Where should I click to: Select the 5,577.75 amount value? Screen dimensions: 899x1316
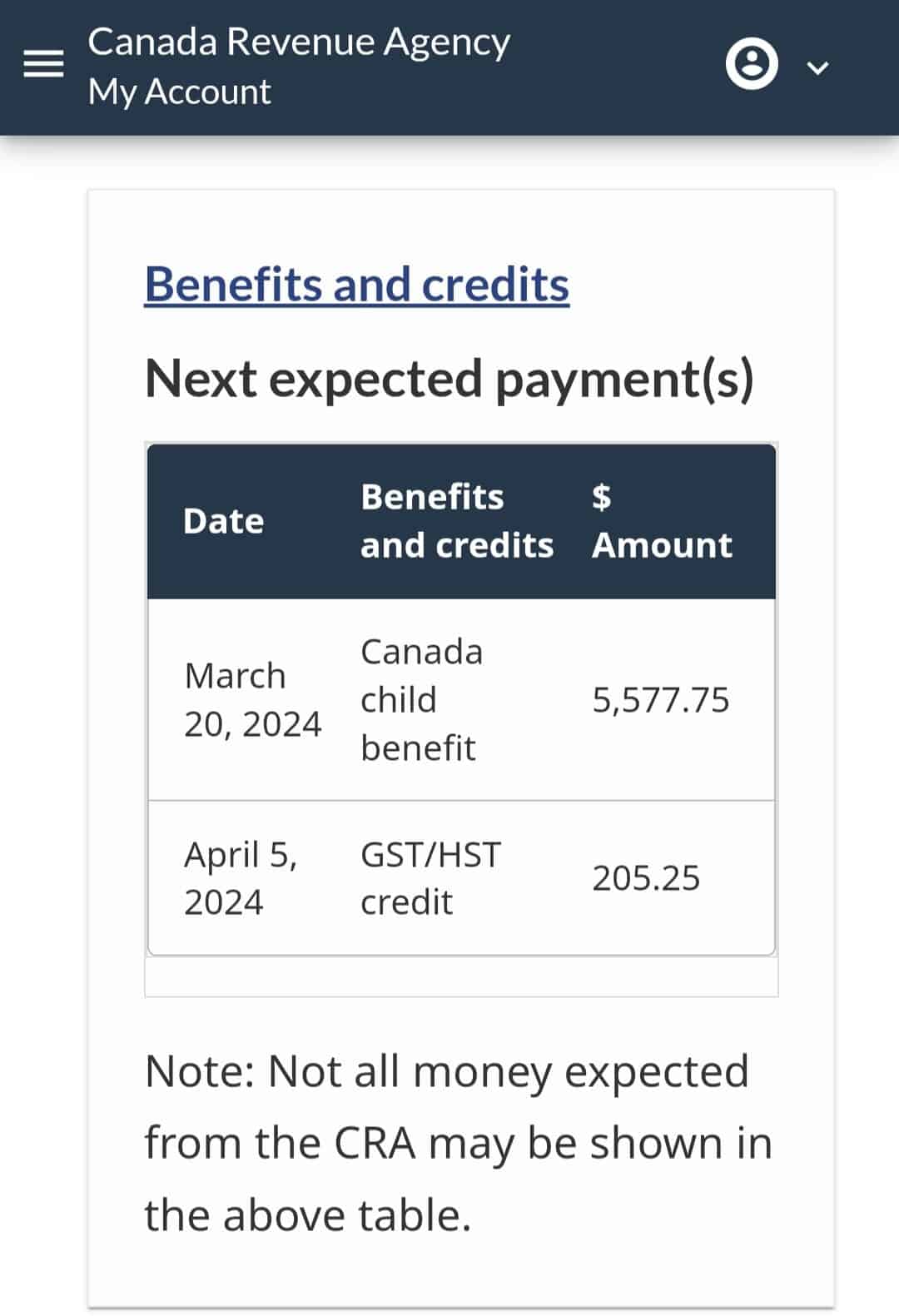(660, 700)
